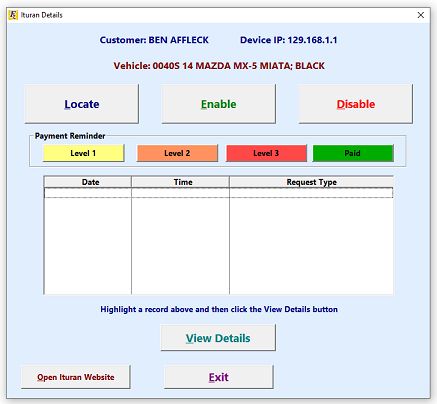Click the Ituran Details app icon in title bar
The height and width of the screenshot is (404, 437).
[x=13, y=15]
